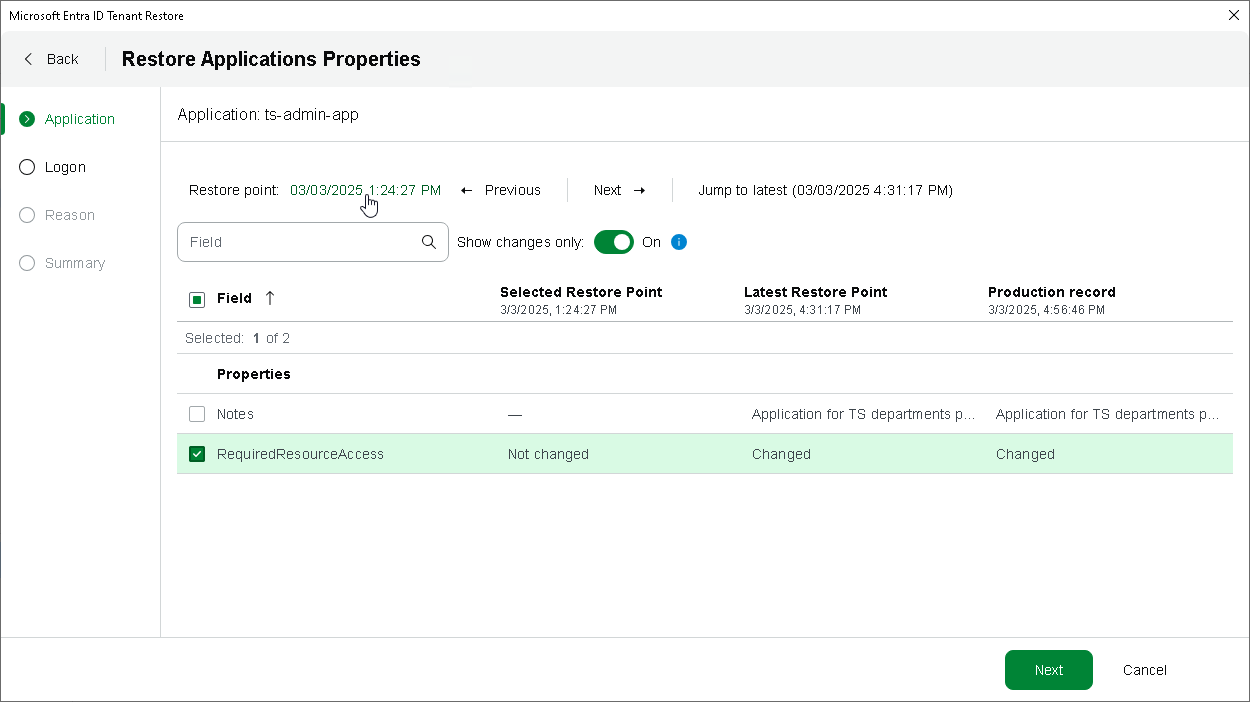1250x702 pixels.
Task: Open the restore point date selector
Action: click(x=365, y=190)
